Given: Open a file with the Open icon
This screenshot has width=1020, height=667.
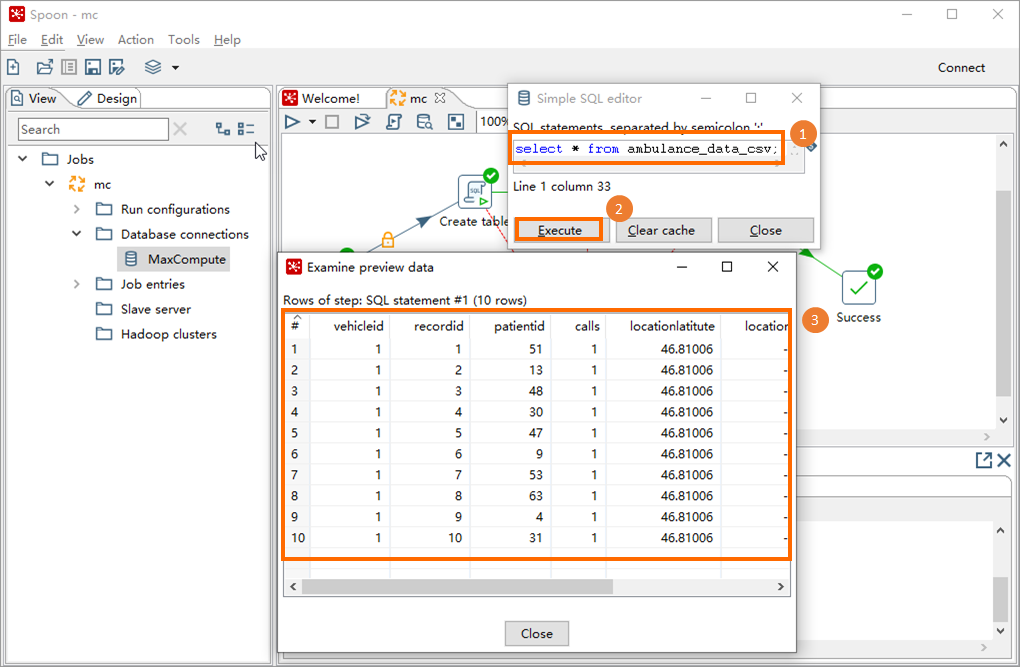Looking at the screenshot, I should (x=43, y=68).
